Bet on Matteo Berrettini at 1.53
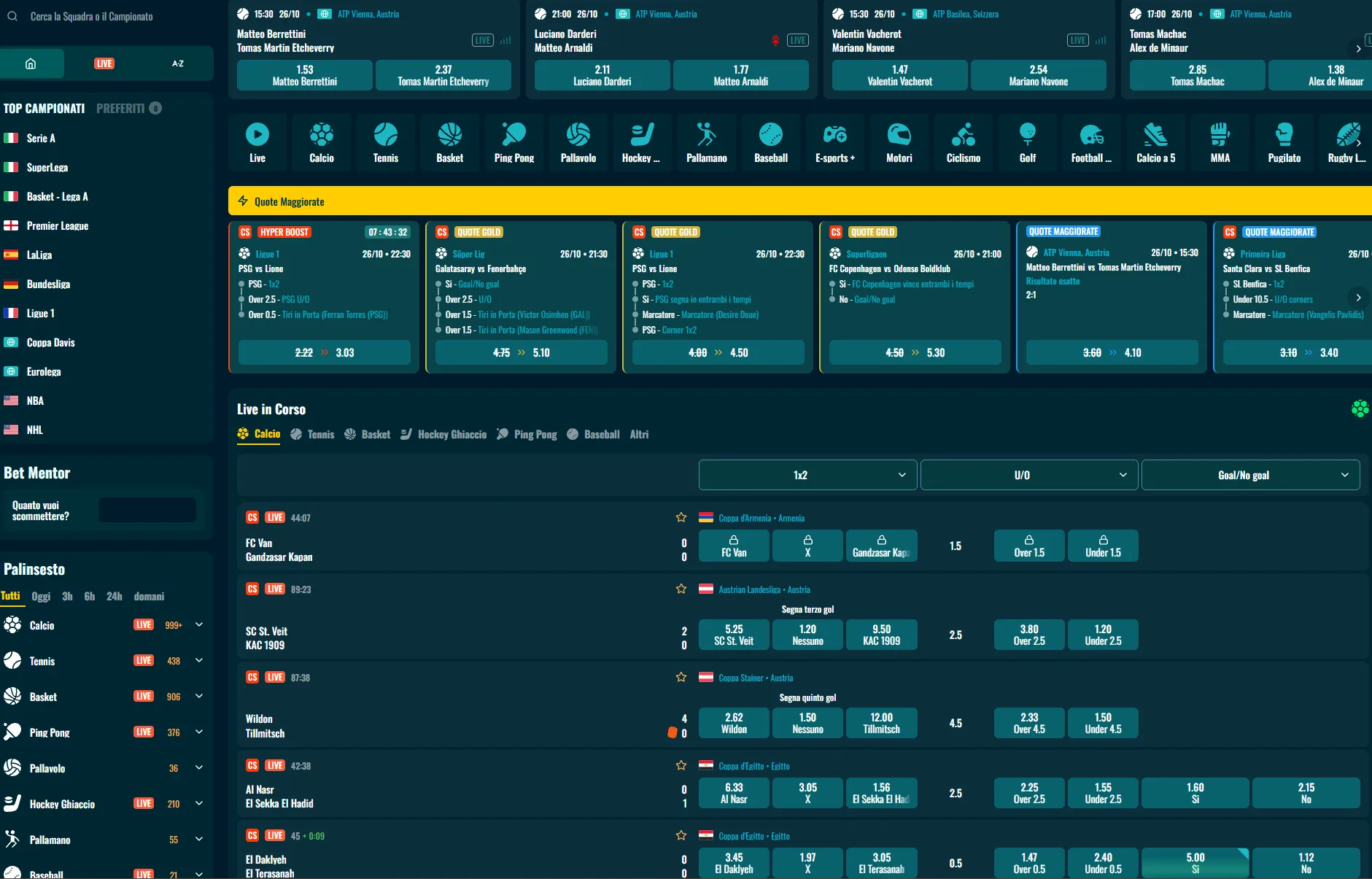 pos(305,75)
